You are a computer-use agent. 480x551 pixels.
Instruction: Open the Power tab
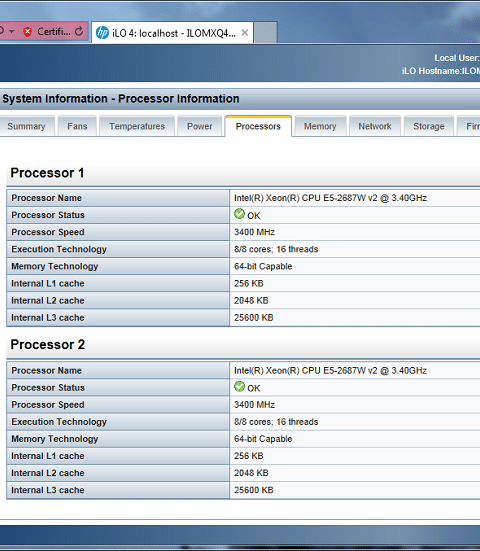point(199,126)
